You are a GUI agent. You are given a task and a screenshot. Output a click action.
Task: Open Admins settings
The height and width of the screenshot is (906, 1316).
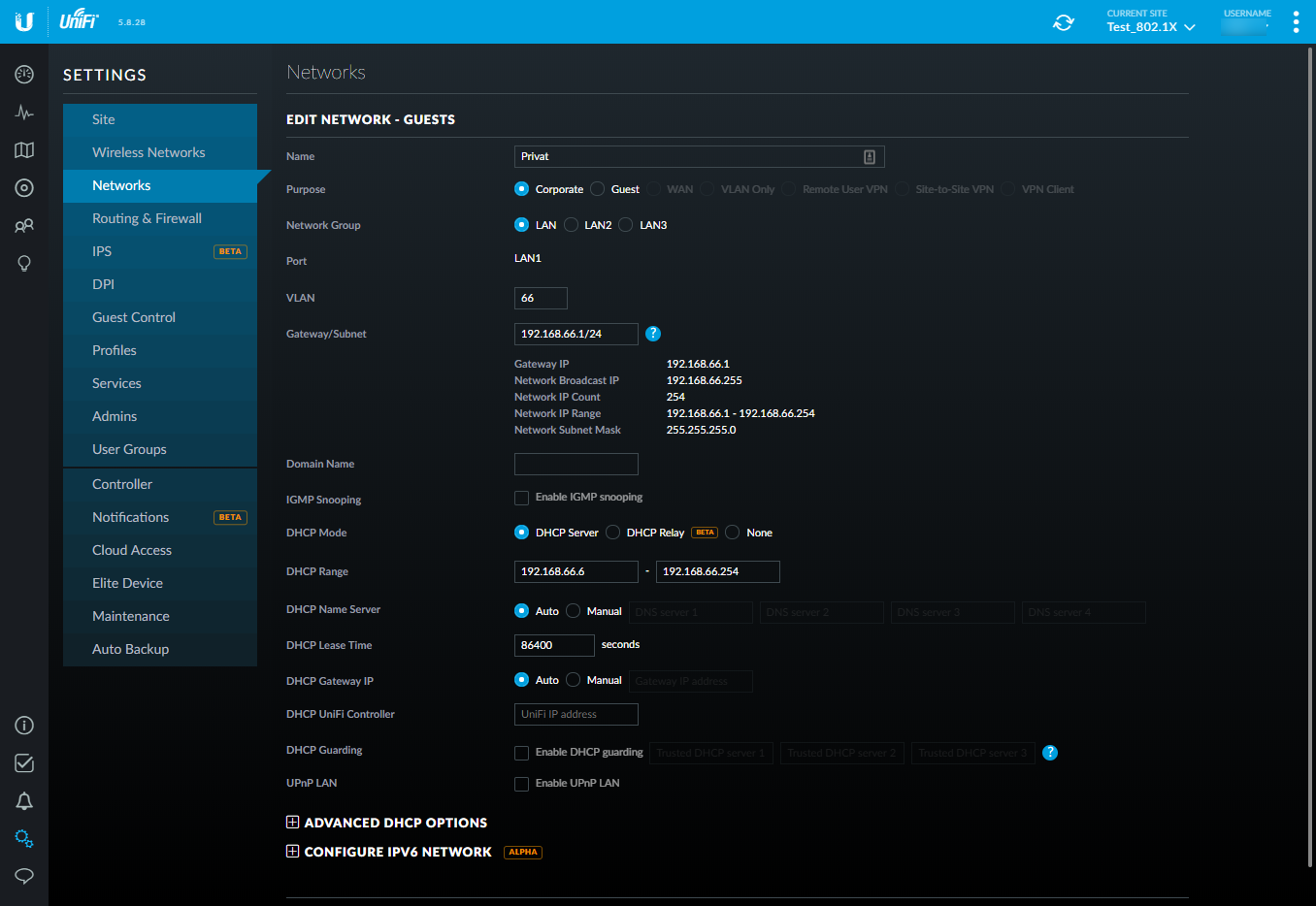pos(160,417)
